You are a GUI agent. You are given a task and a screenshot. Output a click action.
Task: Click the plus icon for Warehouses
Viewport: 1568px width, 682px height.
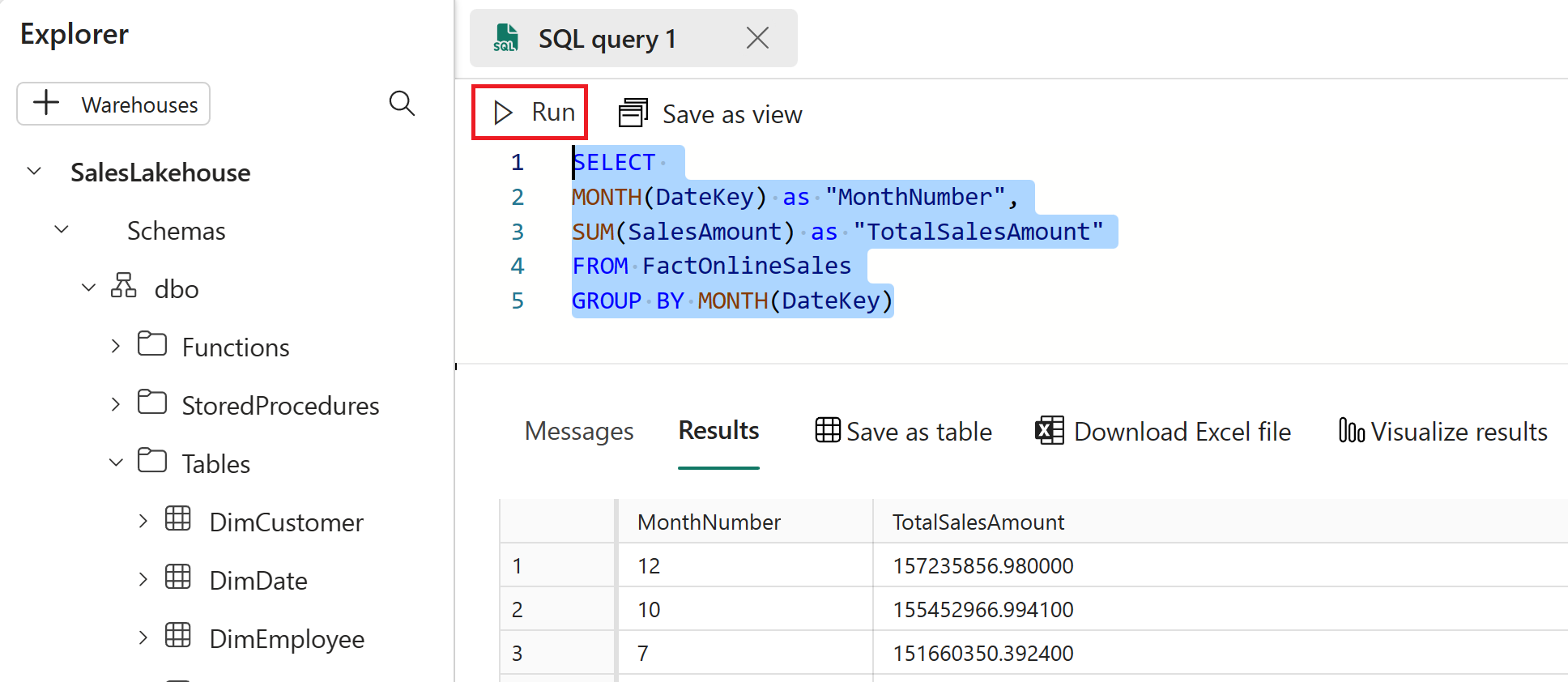pos(46,103)
